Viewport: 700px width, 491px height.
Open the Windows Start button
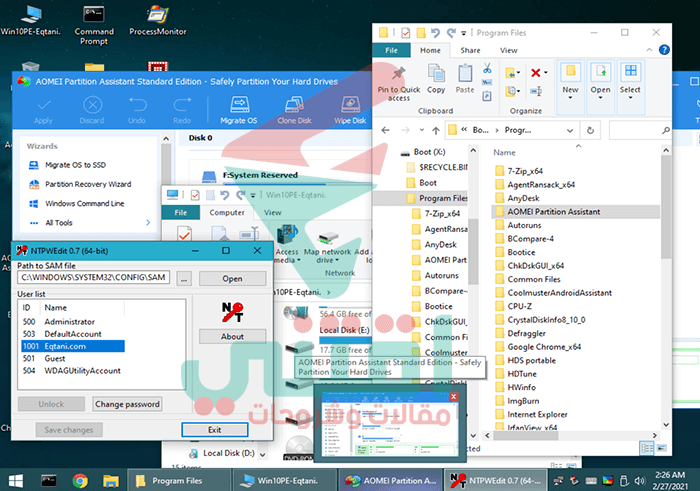tap(16, 481)
